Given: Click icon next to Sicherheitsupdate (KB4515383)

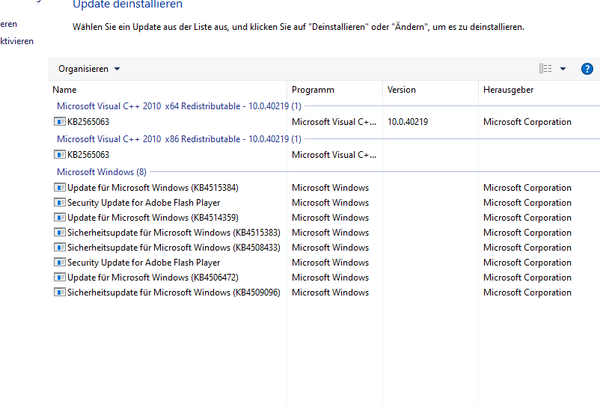Looking at the screenshot, I should 59,232.
